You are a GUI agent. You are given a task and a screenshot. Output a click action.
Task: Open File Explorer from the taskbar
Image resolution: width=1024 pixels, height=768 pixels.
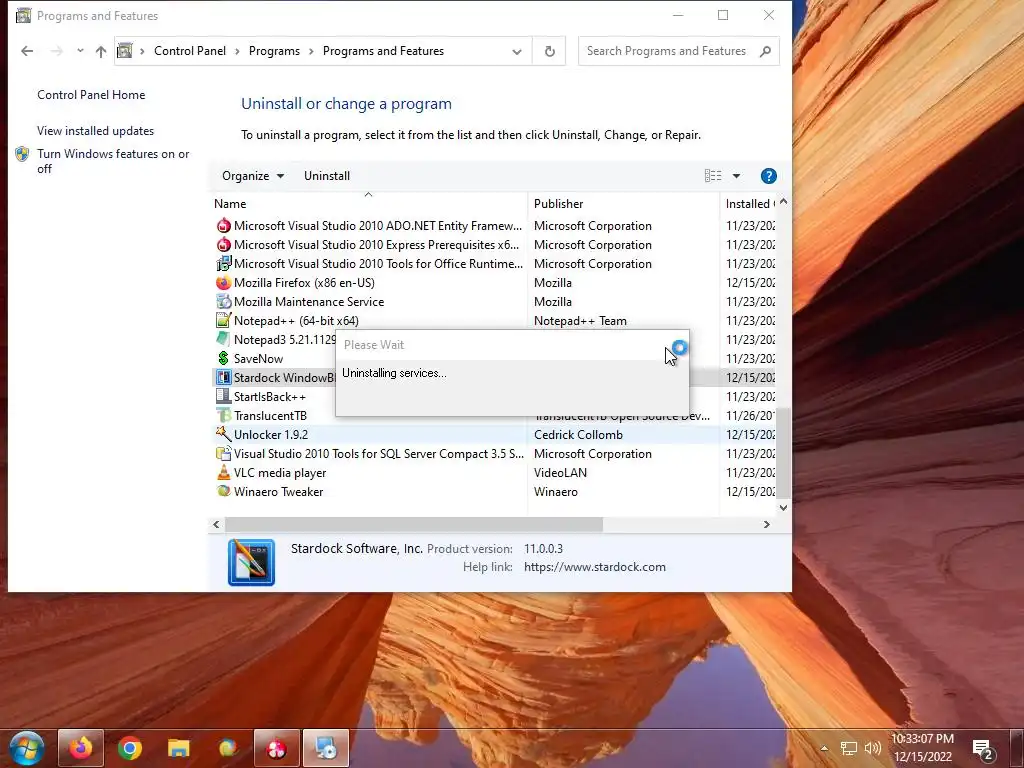pos(178,748)
